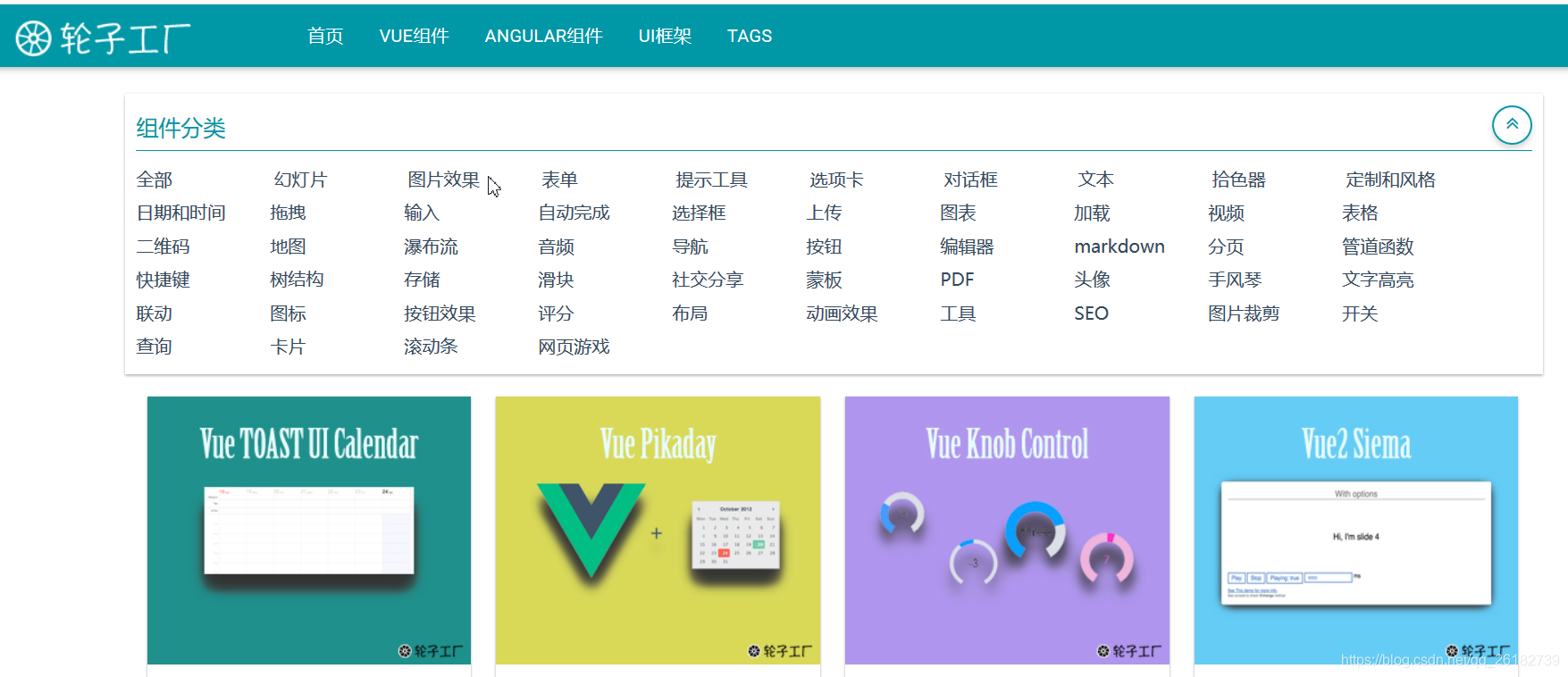Filter by 表格 category
This screenshot has width=1568, height=677.
tap(1360, 213)
